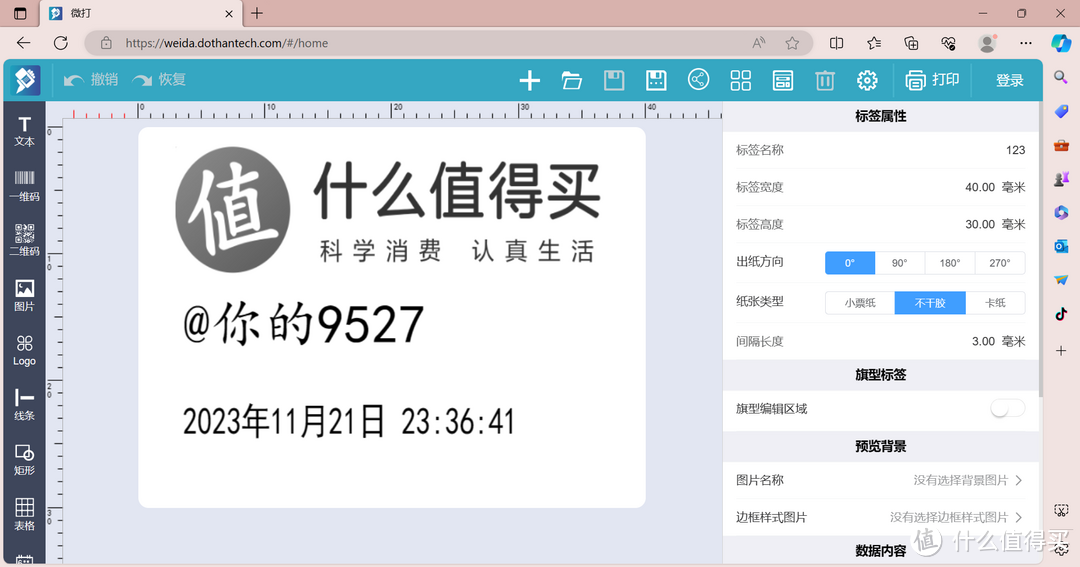Screen dimensions: 1080x567
Task: Click the 撤销 undo button
Action: pos(91,80)
